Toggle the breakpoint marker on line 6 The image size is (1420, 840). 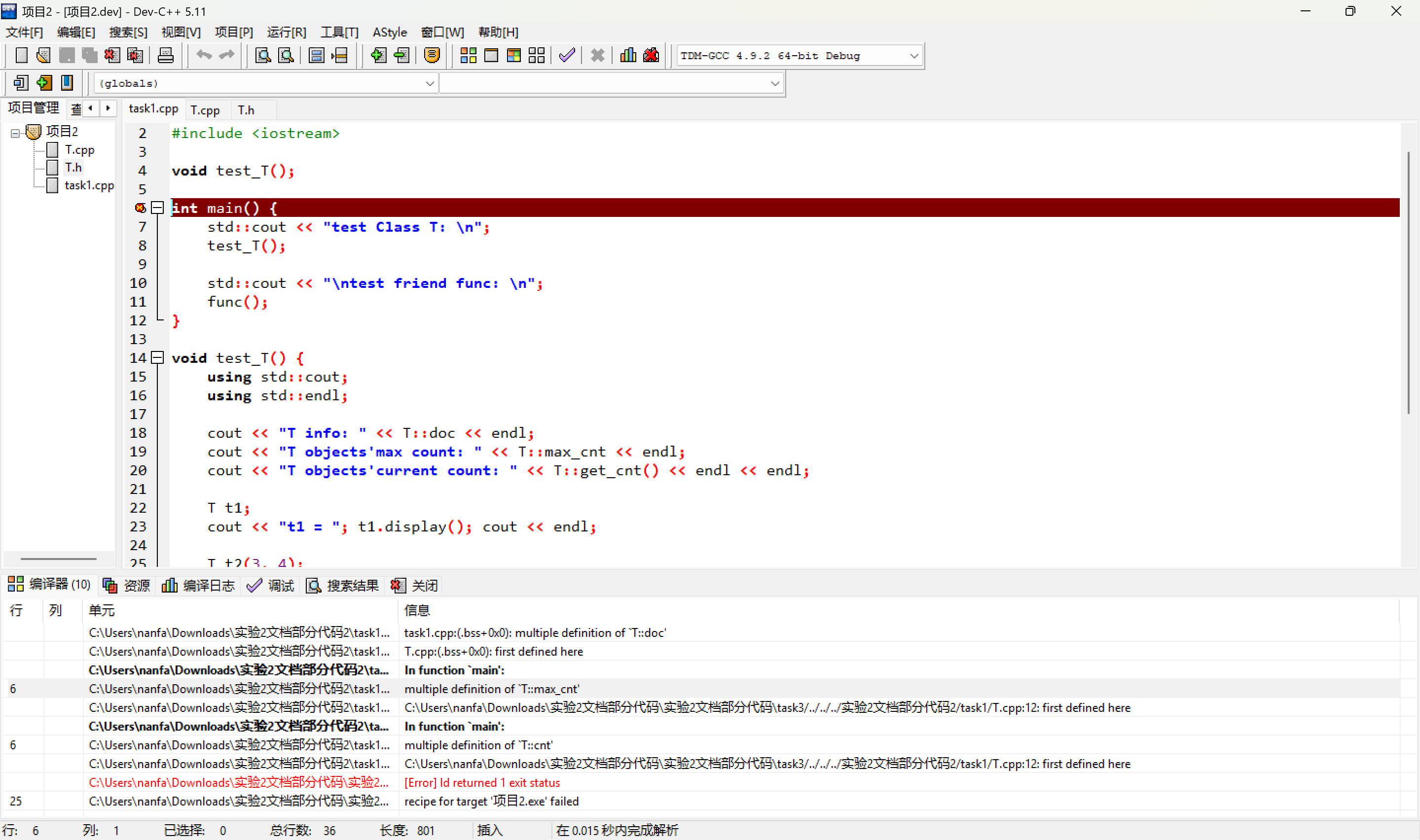click(x=141, y=209)
